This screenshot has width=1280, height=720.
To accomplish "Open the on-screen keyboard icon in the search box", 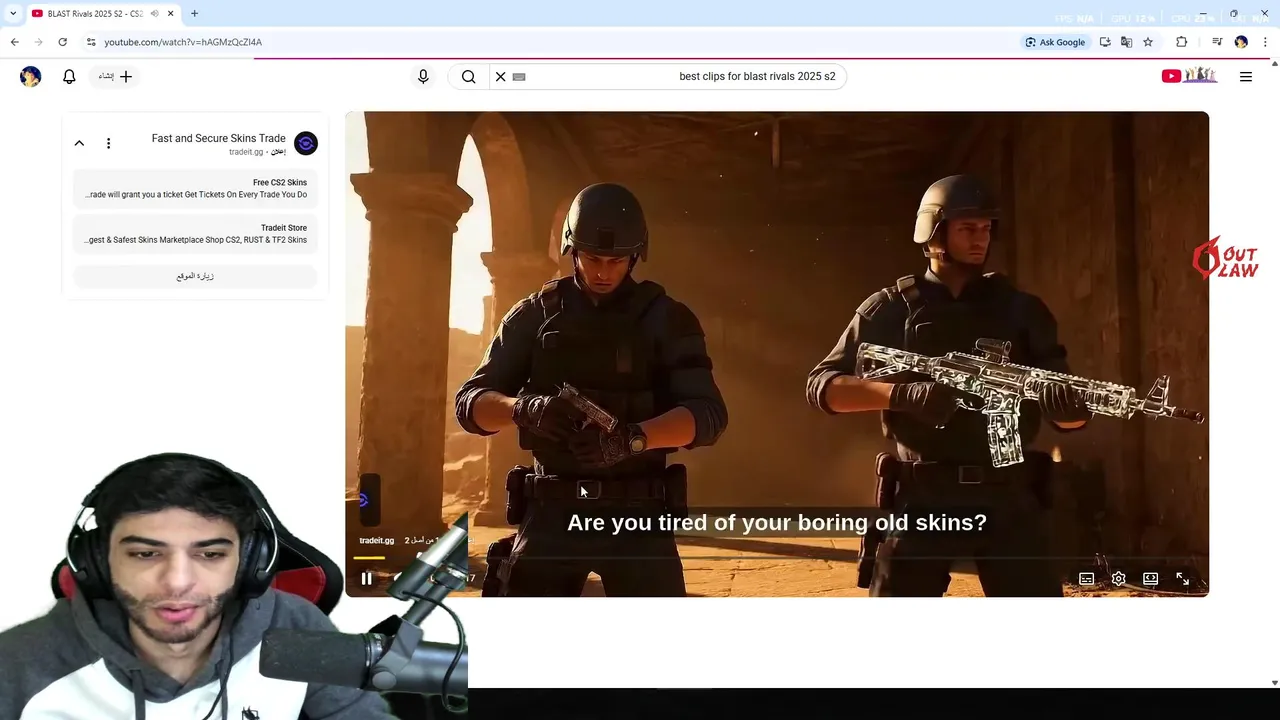I will tap(519, 76).
